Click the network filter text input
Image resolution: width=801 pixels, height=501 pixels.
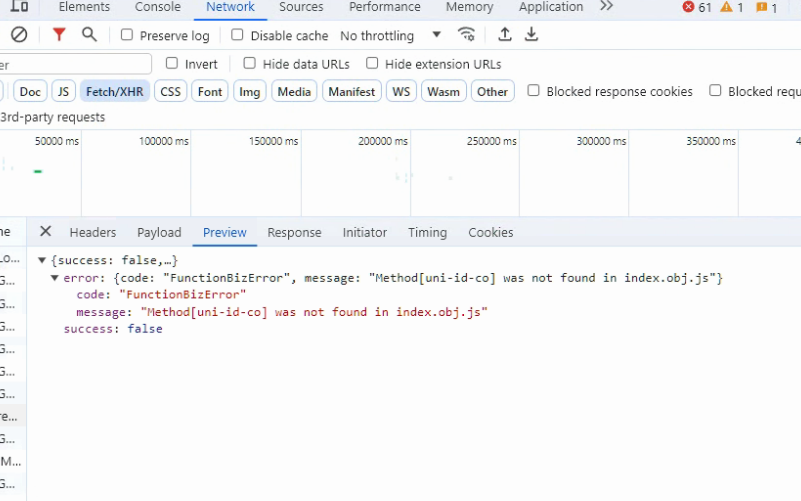click(75, 64)
